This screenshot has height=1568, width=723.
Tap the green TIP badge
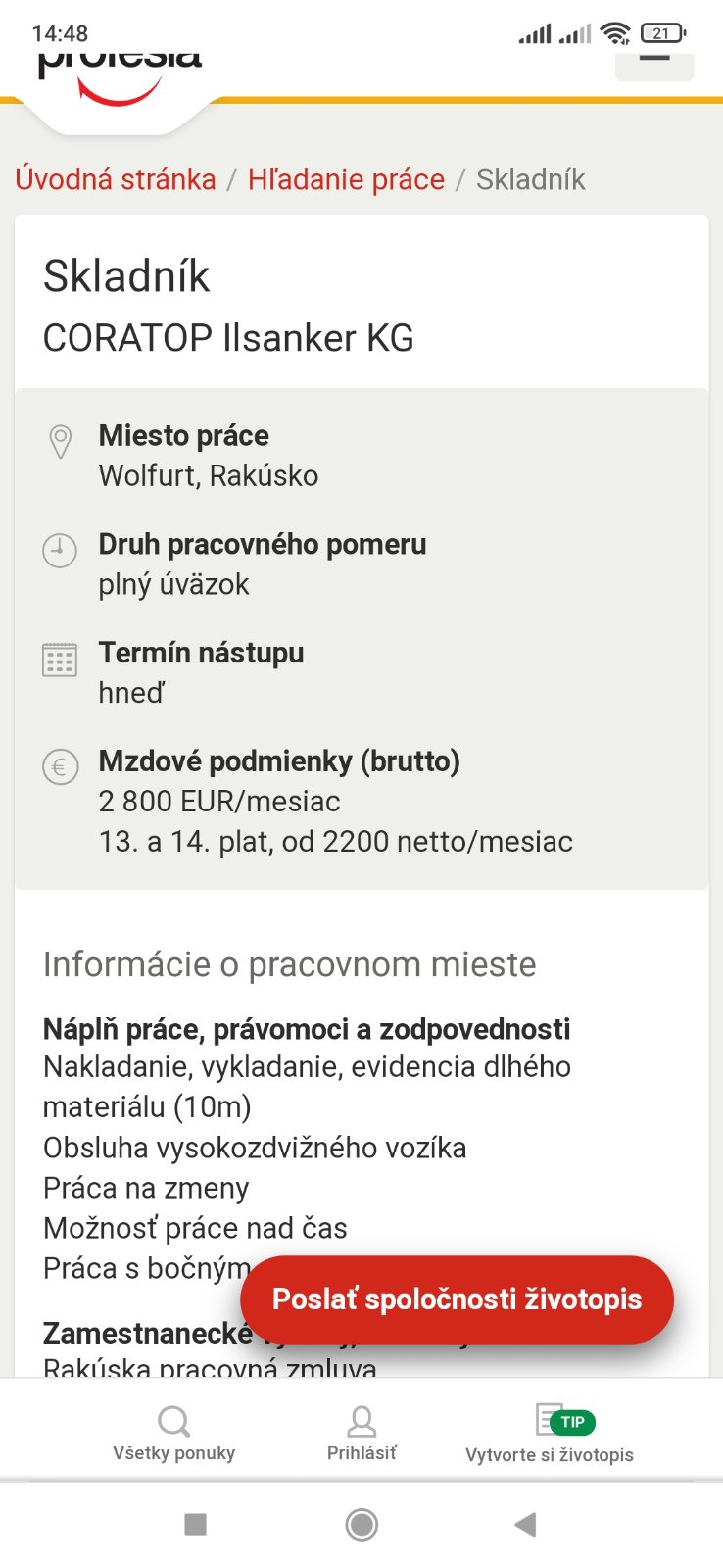[572, 1421]
